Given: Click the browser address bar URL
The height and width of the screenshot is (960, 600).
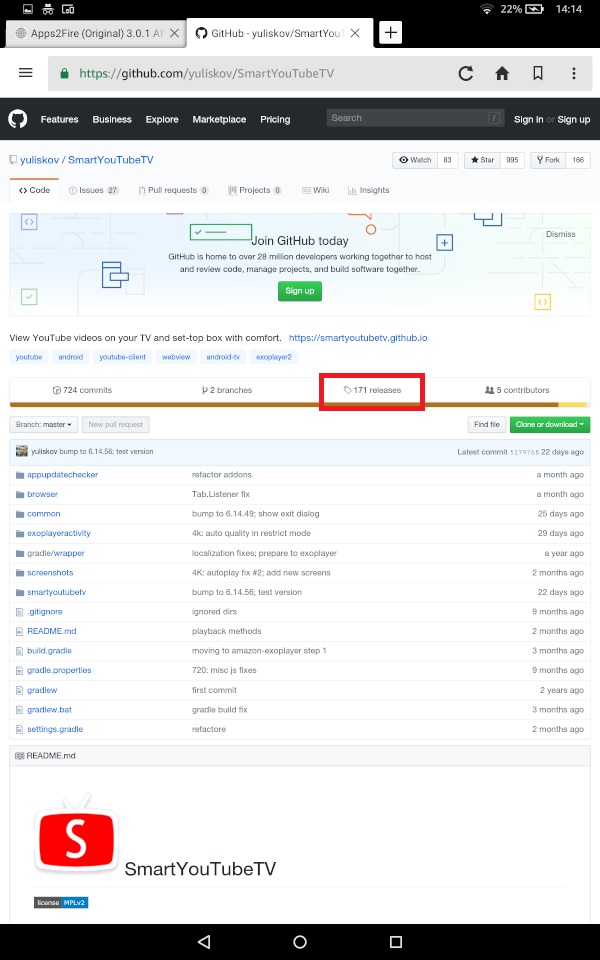Looking at the screenshot, I should tap(206, 73).
